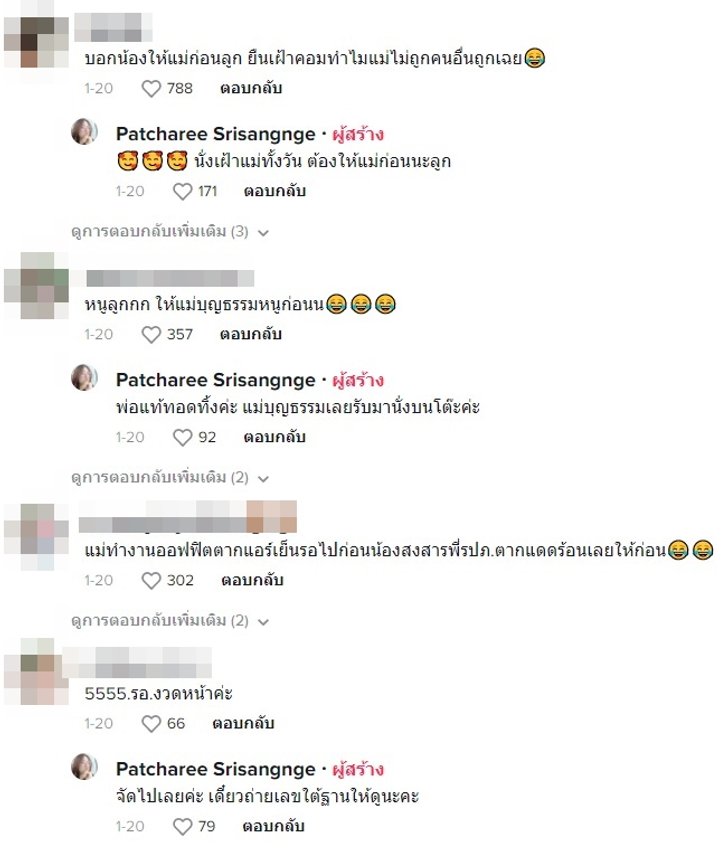Like the comment with 302 likes
Screen dimensions: 728x855
151,581
